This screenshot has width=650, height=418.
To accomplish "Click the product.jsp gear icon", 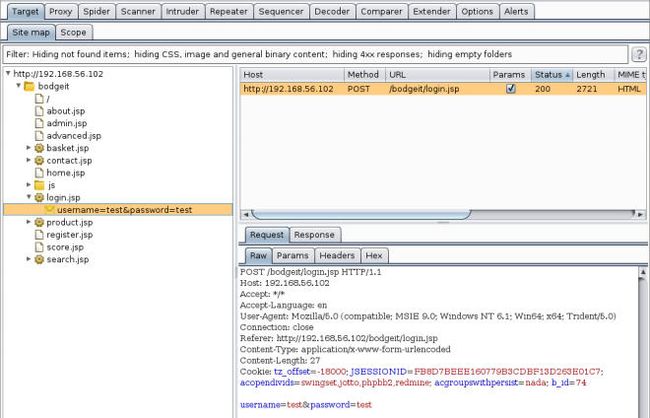I will [39, 222].
